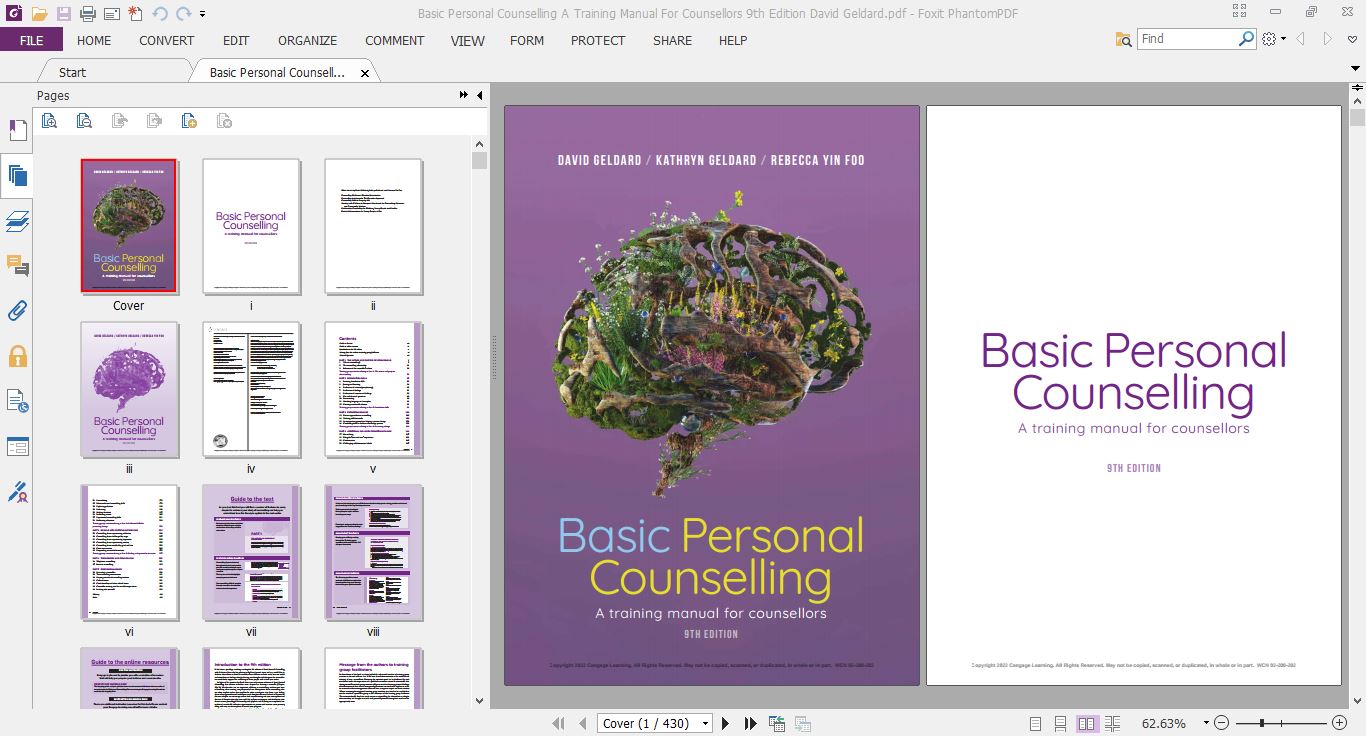Click the Email envelope icon
This screenshot has width=1366, height=736.
(111, 14)
